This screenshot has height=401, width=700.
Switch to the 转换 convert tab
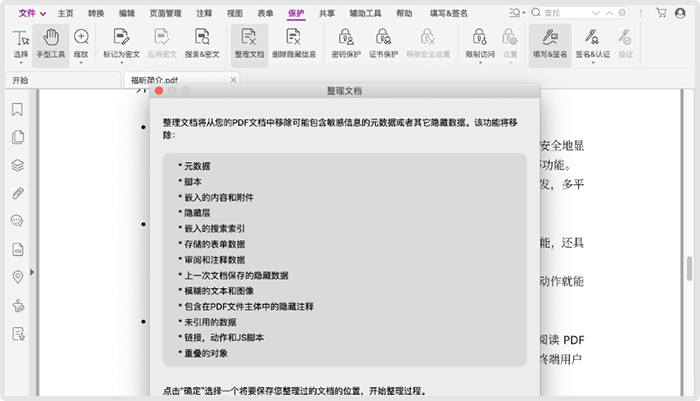(x=96, y=13)
